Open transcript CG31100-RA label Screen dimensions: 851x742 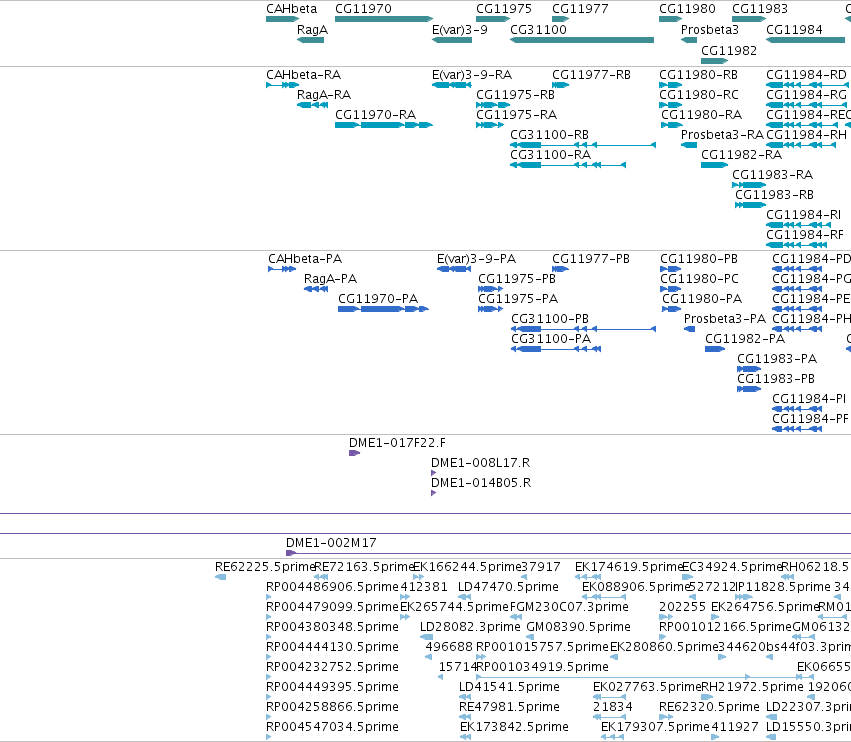(551, 155)
